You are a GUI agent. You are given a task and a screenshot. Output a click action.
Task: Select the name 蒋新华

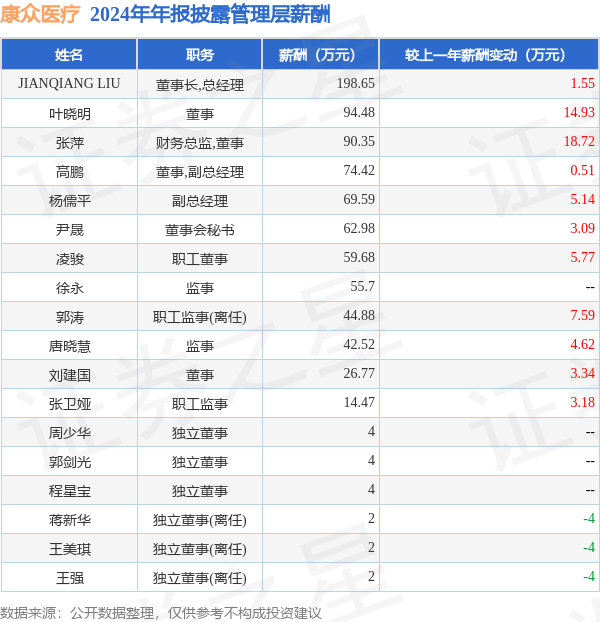70,520
